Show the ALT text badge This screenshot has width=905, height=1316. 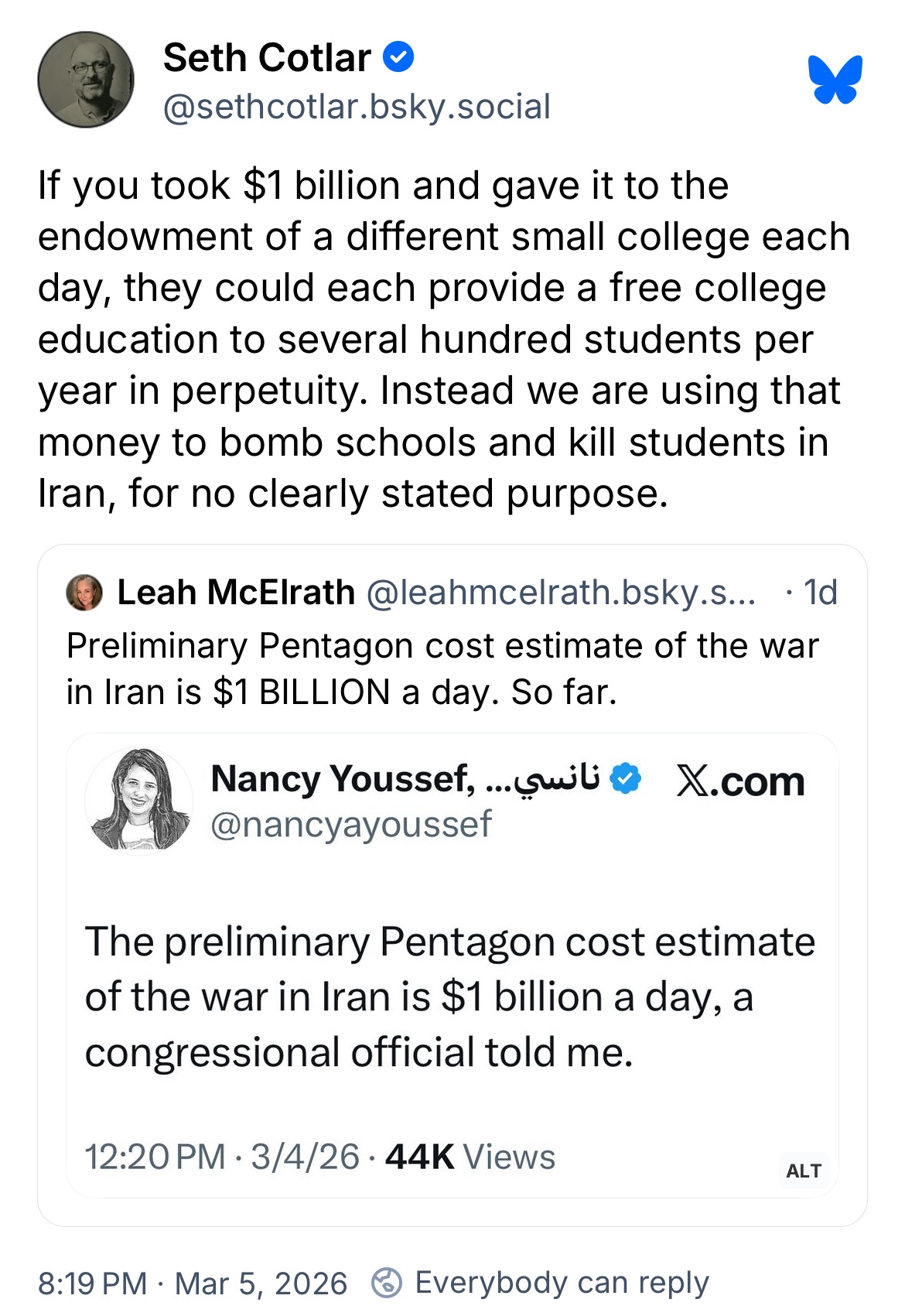click(x=804, y=1171)
